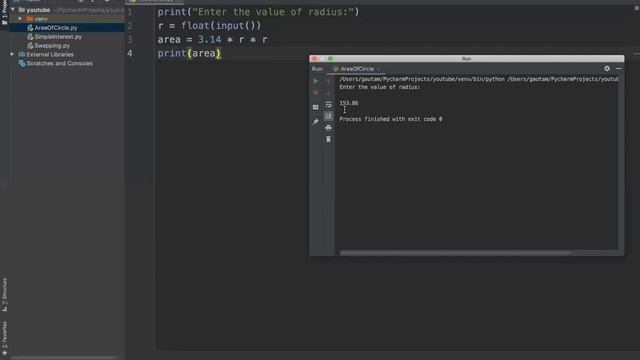Click 'Process finished with exit code 0' text
Viewport: 640px width, 360px height.
[x=391, y=119]
